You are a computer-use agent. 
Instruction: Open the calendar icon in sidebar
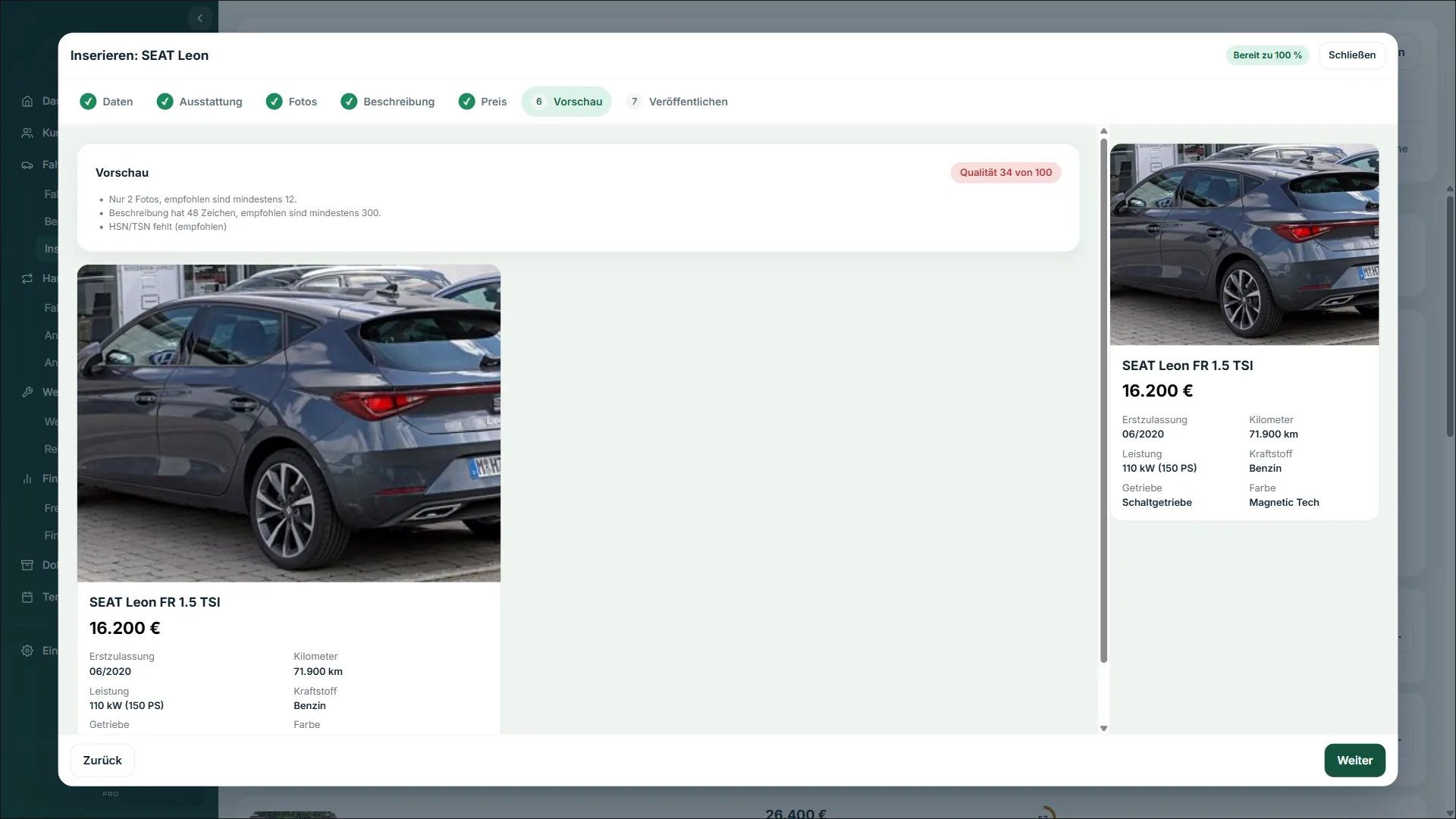pos(27,597)
